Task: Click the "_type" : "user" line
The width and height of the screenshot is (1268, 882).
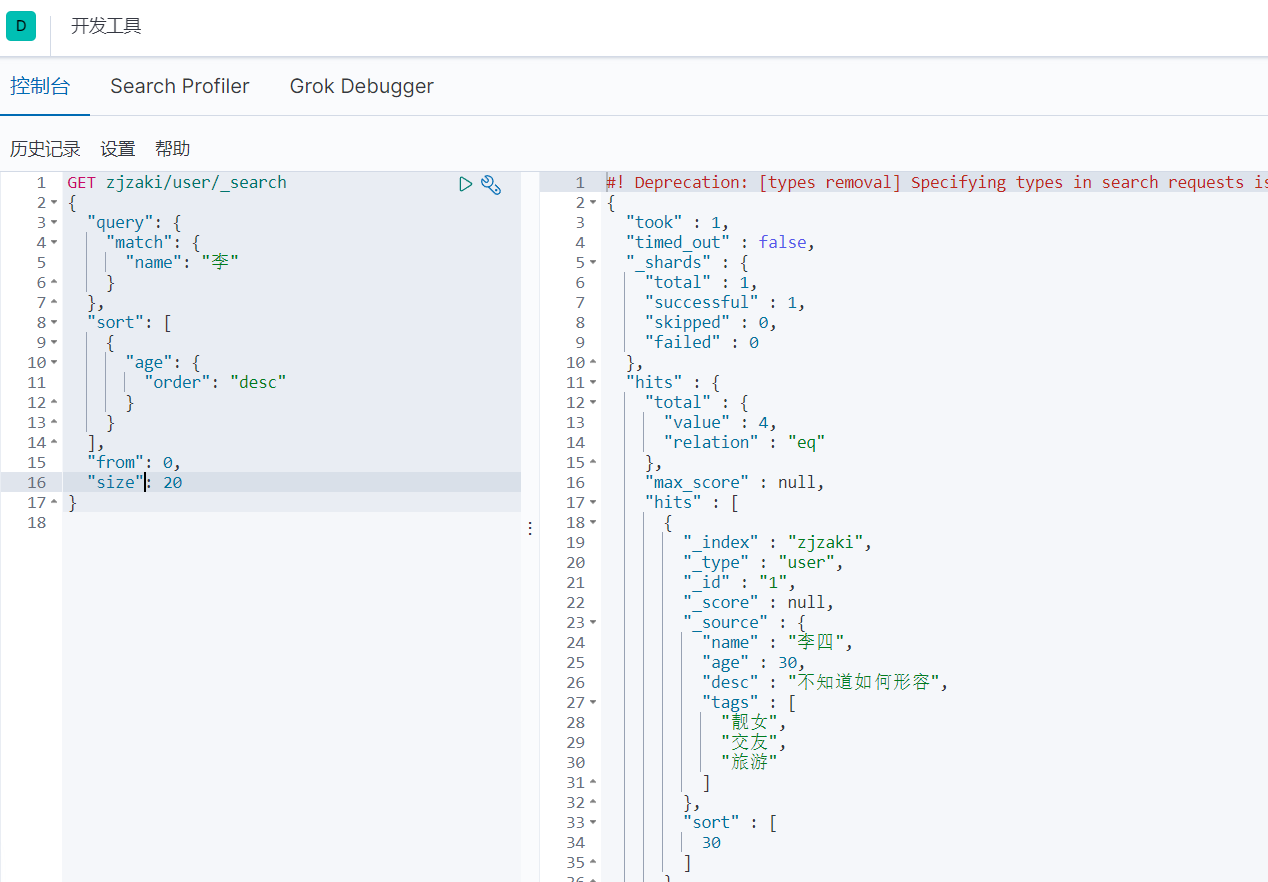Action: point(764,563)
